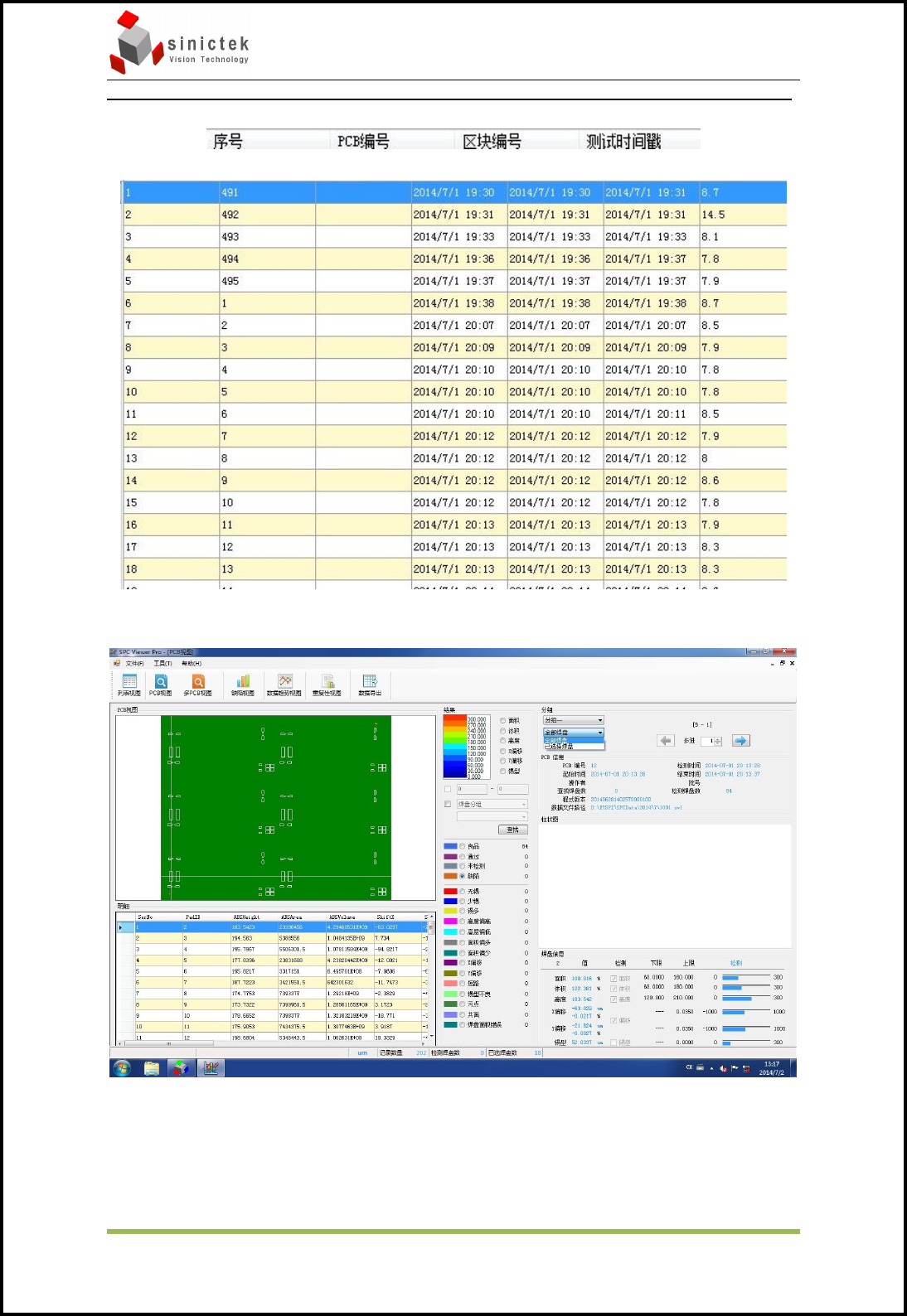Click the SPC Viewer app icon in menu bar
The image size is (907, 1316).
(x=116, y=663)
